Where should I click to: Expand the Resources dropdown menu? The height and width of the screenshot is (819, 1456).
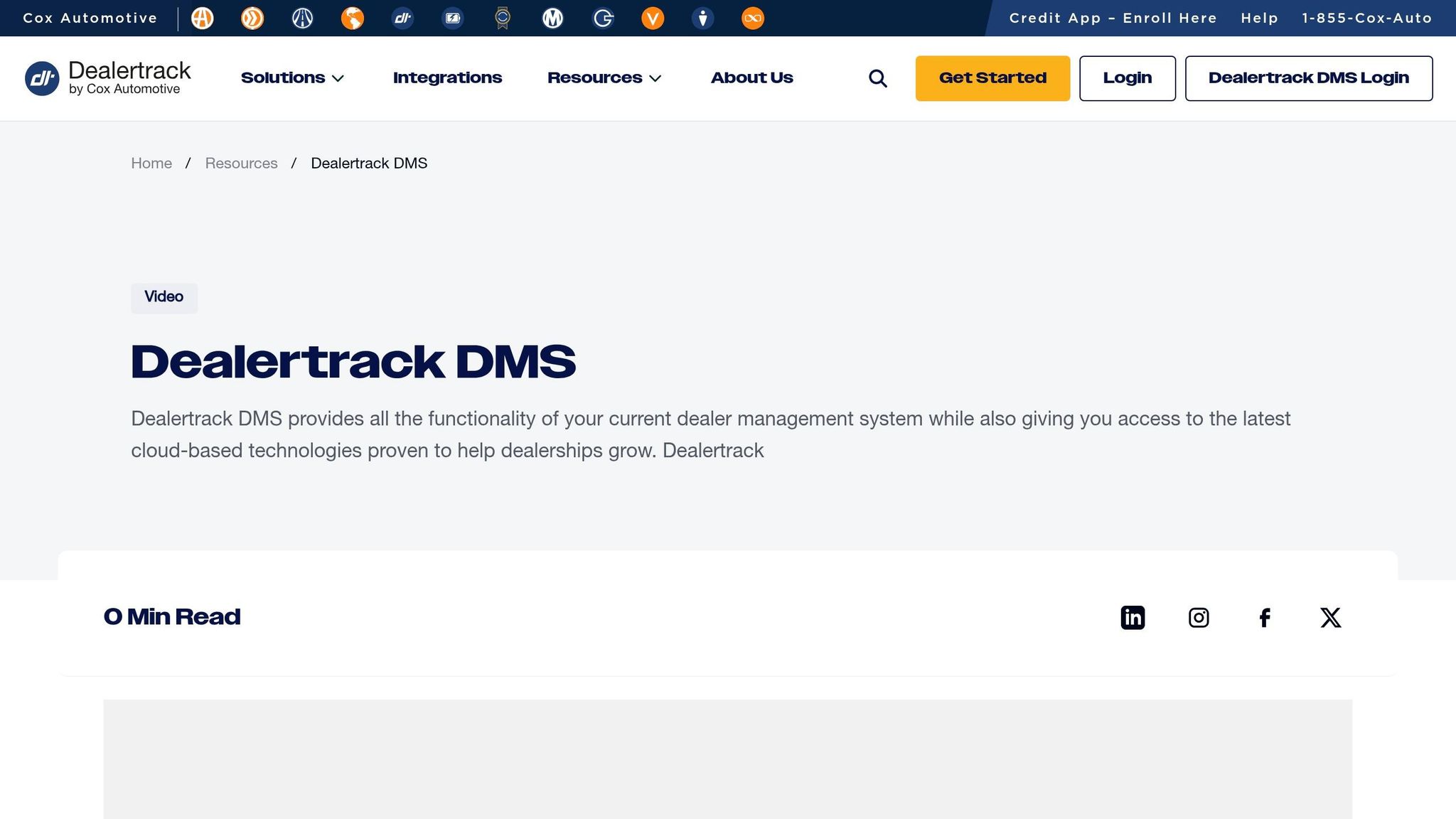(604, 78)
